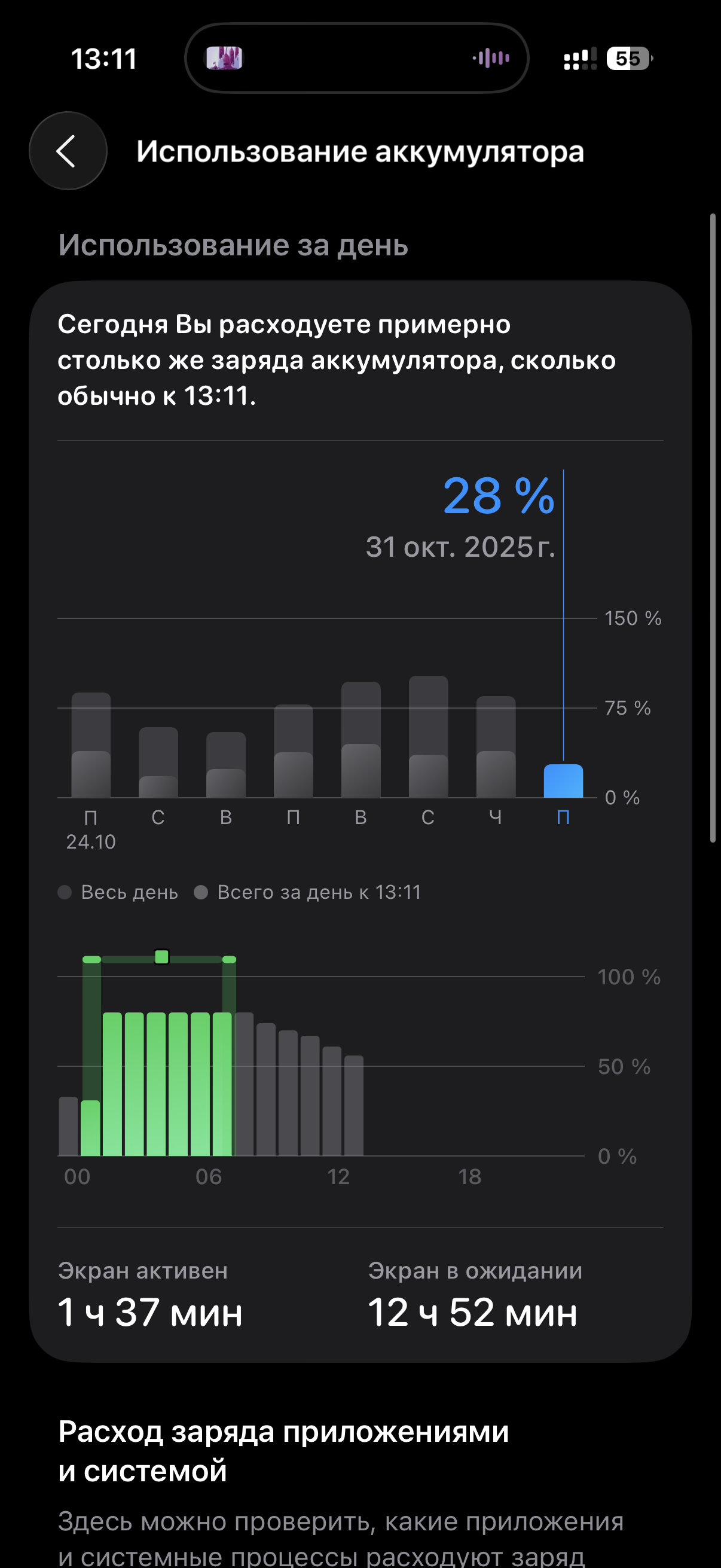Tap the last gray hourly bar before 13:00
Screen dimensions: 721x1568
click(x=354, y=1105)
